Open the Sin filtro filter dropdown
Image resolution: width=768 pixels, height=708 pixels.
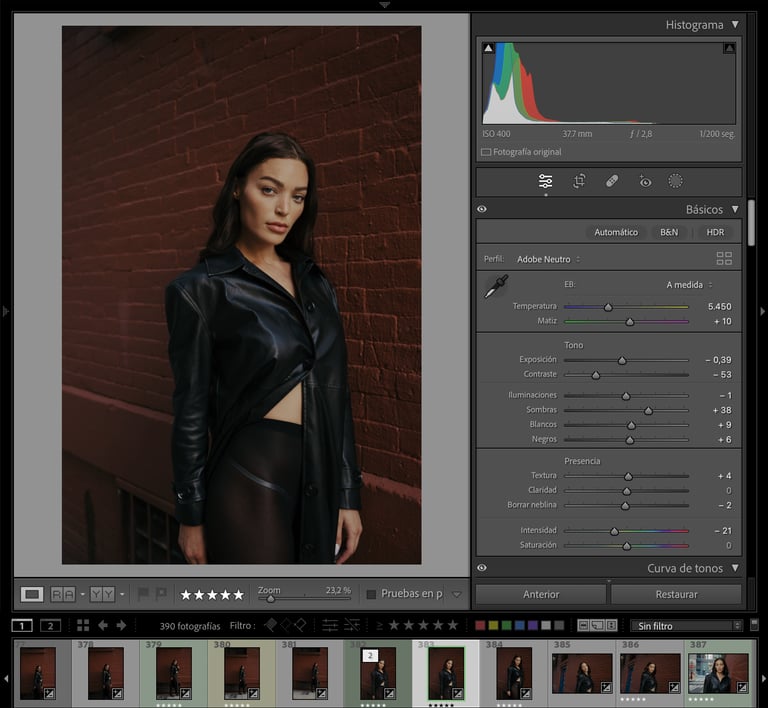coord(685,626)
